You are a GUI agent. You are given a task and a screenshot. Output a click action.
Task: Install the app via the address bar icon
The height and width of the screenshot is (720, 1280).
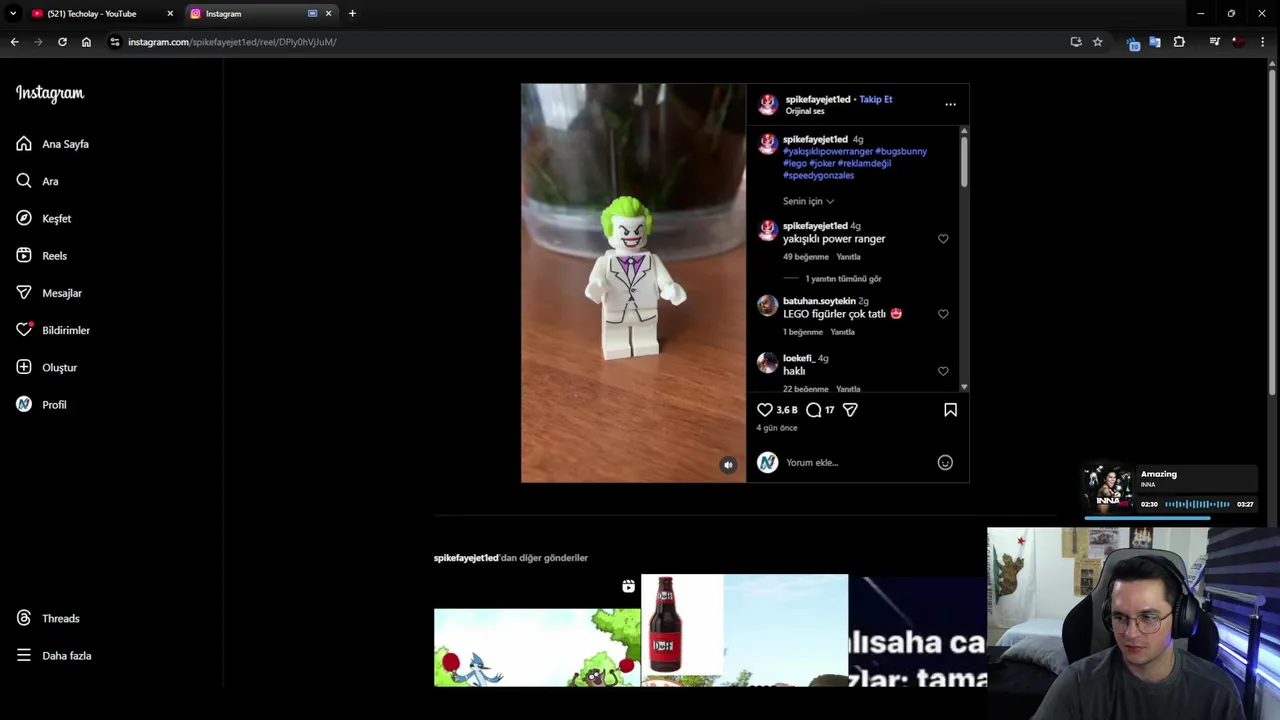point(1076,42)
